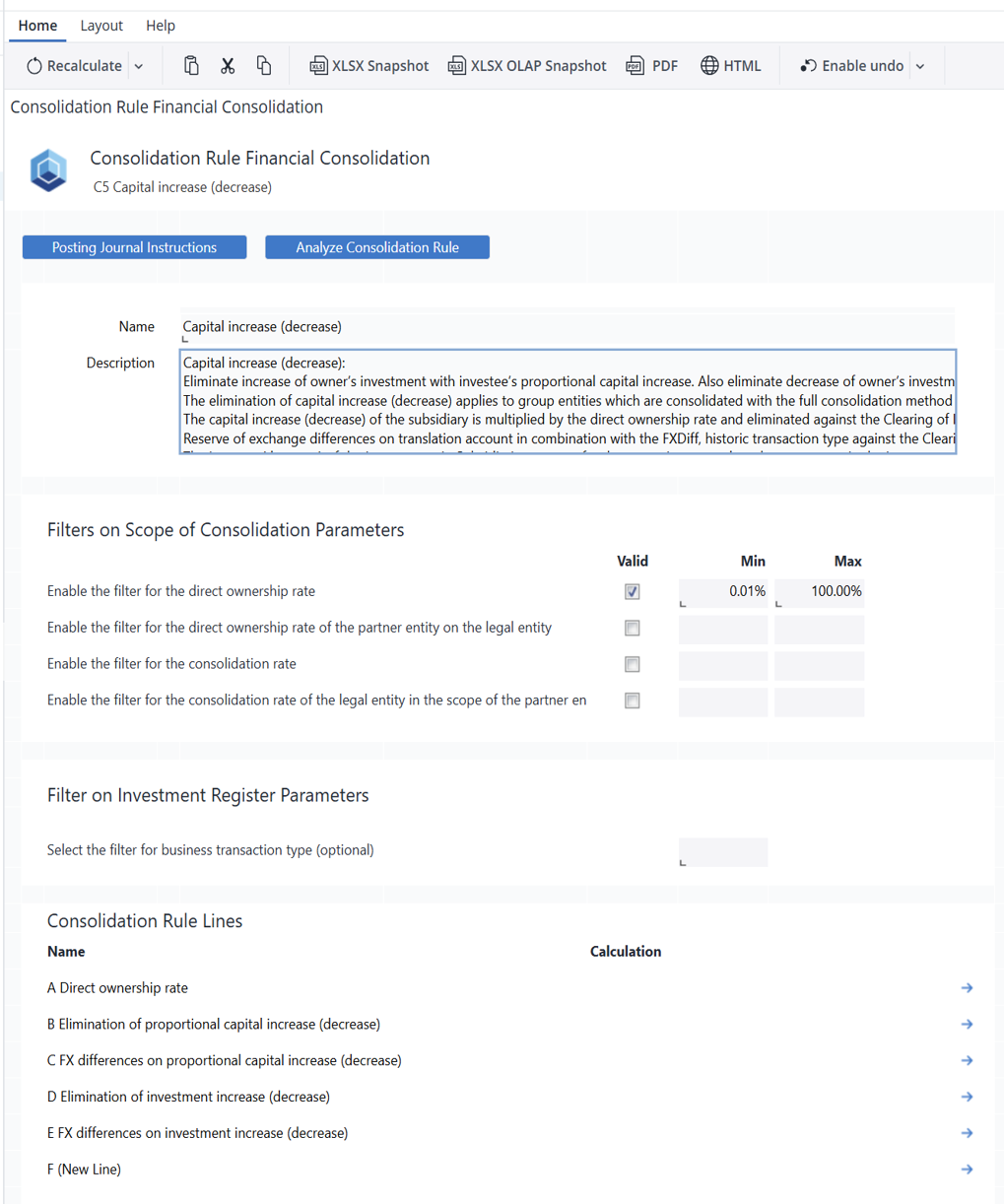Screen dimensions: 1004x1204
Task: Select the business transaction type filter field
Action: click(723, 852)
